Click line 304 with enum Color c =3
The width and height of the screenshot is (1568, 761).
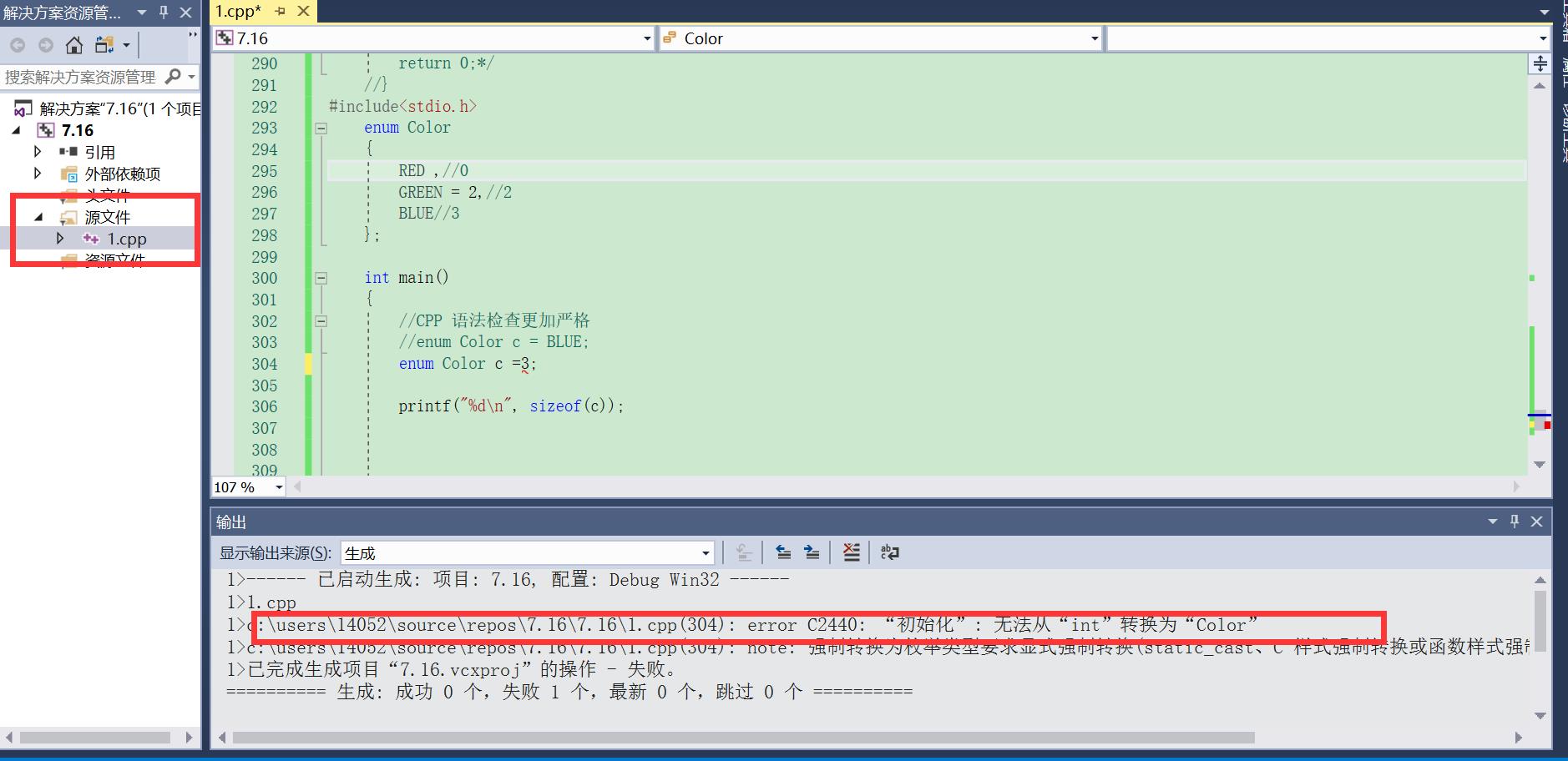[468, 364]
